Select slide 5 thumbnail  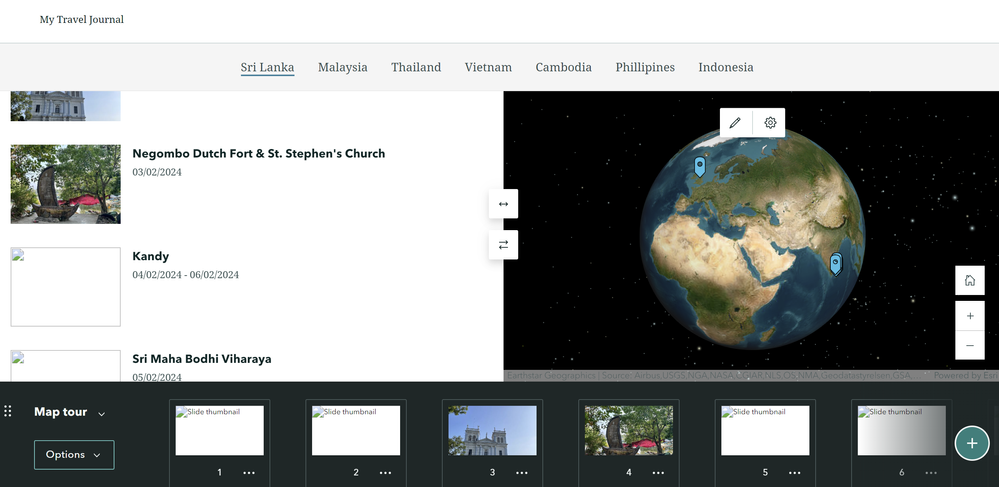point(765,430)
